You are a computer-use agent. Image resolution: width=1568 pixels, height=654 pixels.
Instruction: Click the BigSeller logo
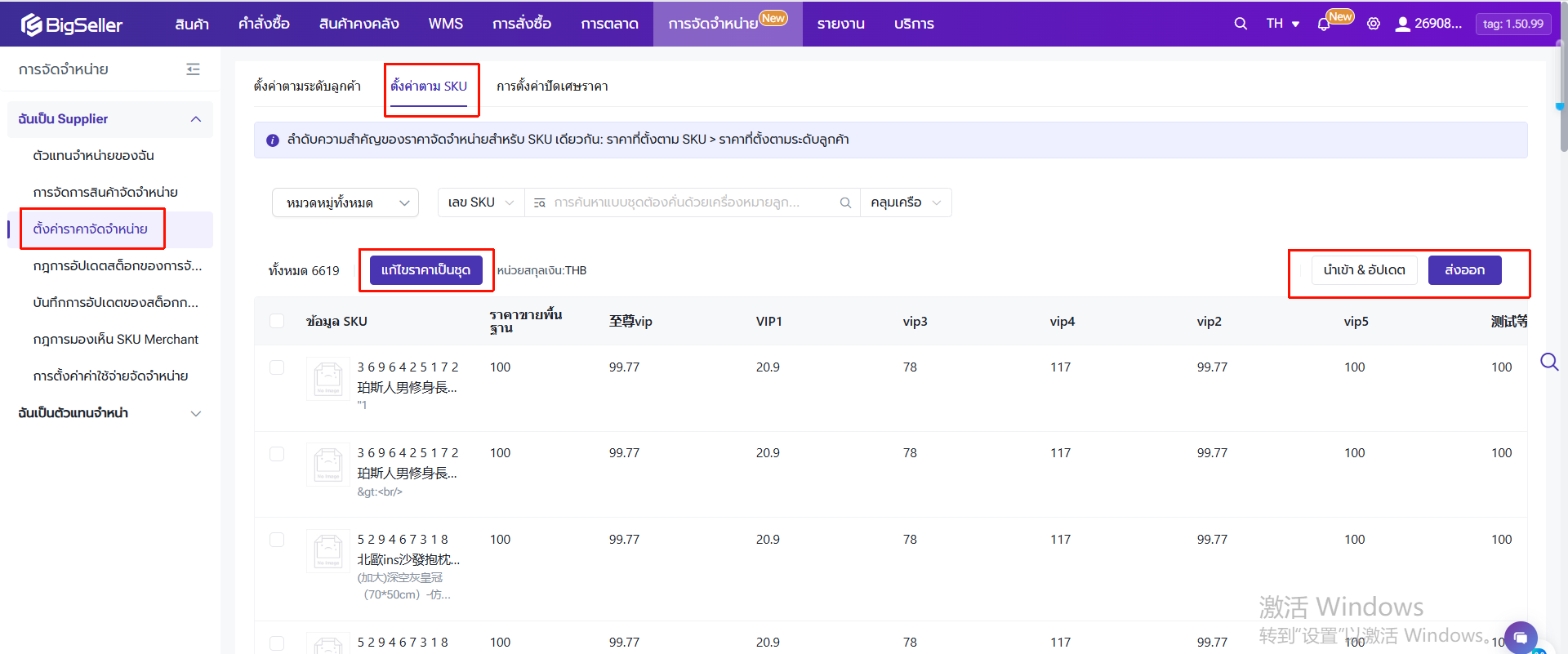[72, 24]
